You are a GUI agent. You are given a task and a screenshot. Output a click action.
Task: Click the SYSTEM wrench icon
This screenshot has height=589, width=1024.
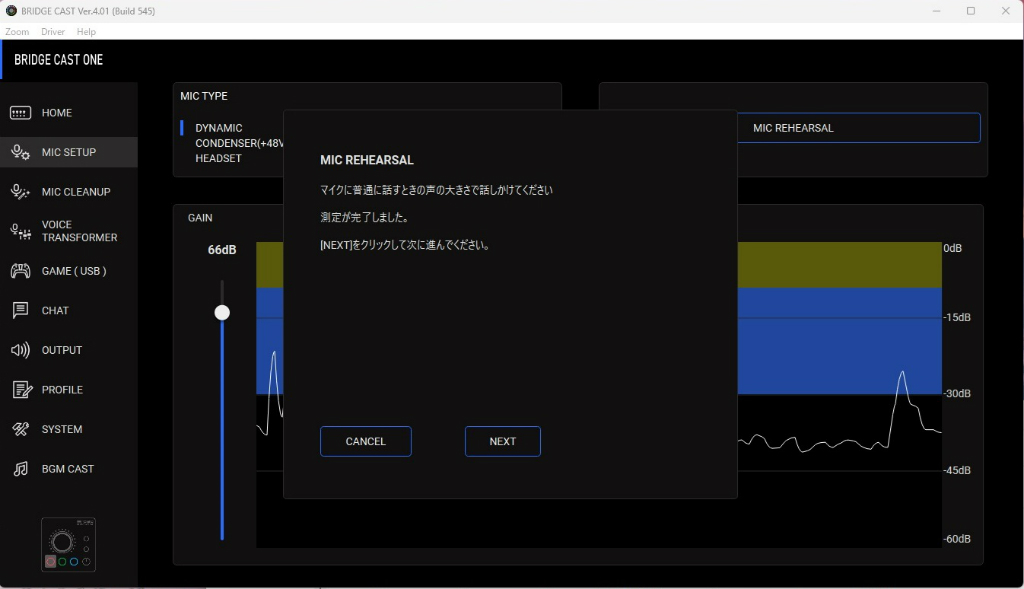20,429
